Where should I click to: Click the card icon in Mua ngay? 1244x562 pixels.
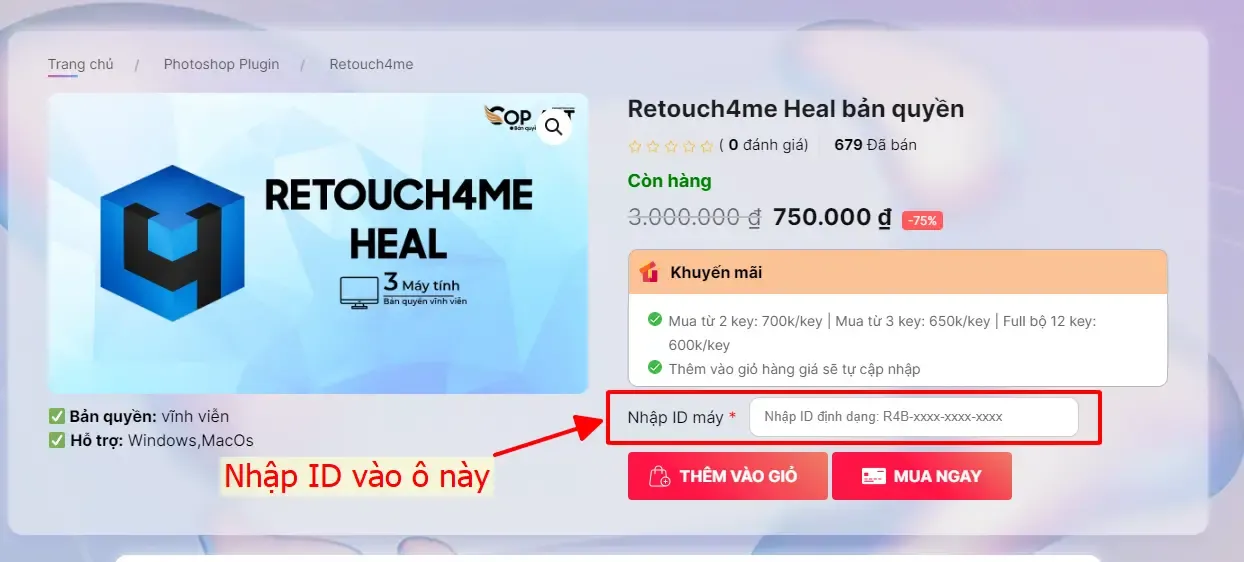click(873, 476)
